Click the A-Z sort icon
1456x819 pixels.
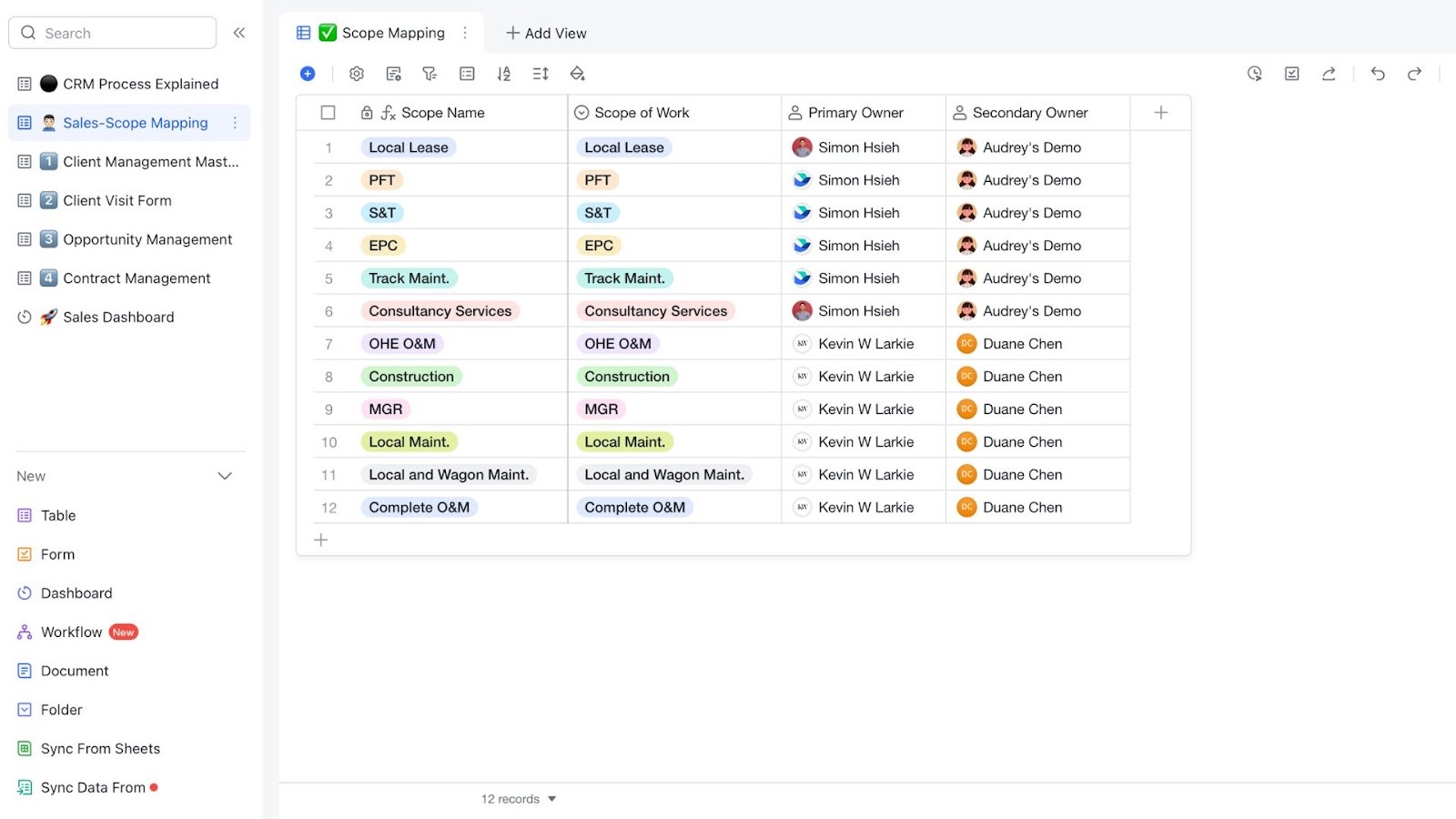[x=503, y=74]
